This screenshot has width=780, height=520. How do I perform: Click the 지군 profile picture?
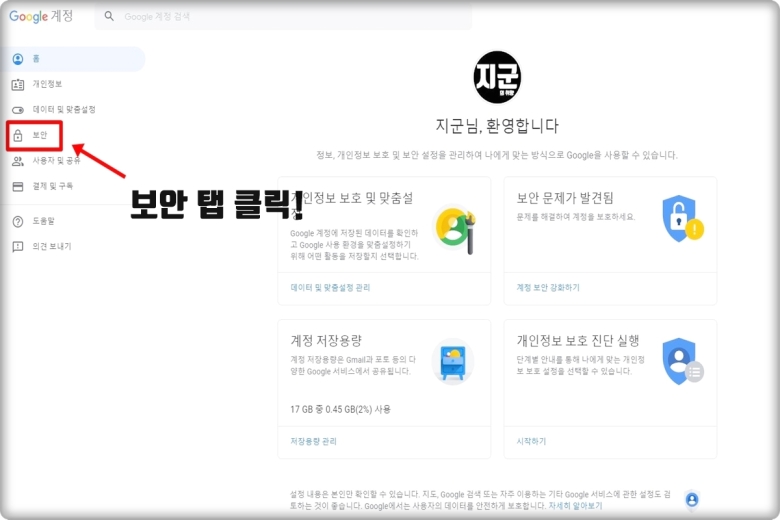497,78
